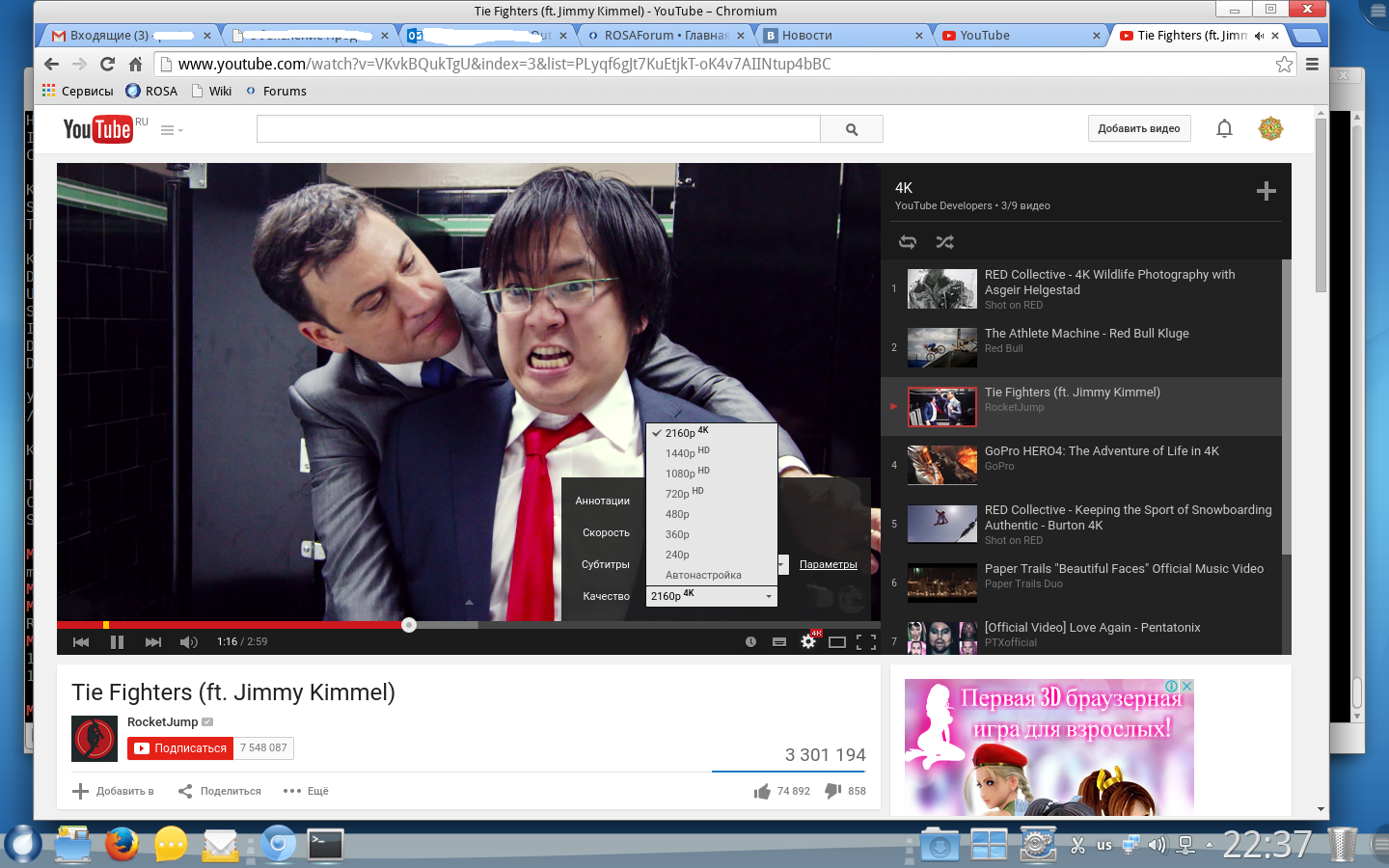The width and height of the screenshot is (1389, 868).
Task: Collapse the Качество quality dropdown
Action: tap(712, 596)
